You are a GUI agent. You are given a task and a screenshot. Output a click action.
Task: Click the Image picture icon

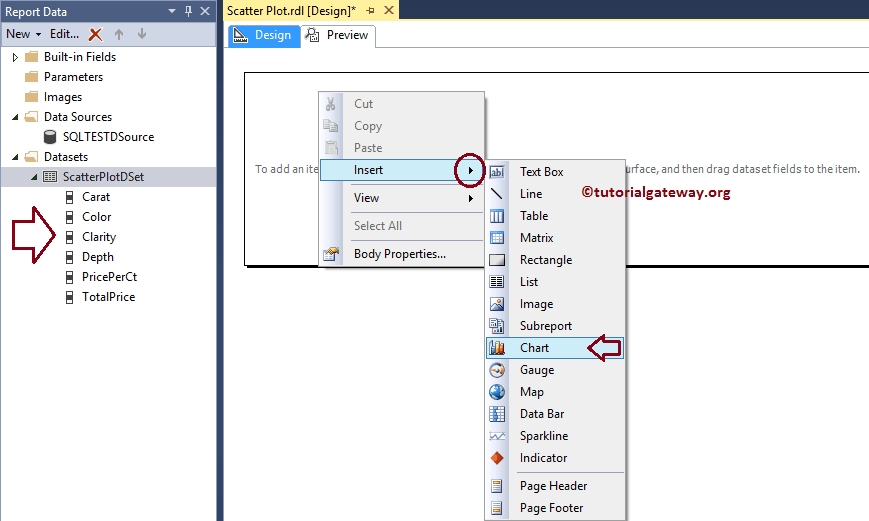tap(497, 304)
